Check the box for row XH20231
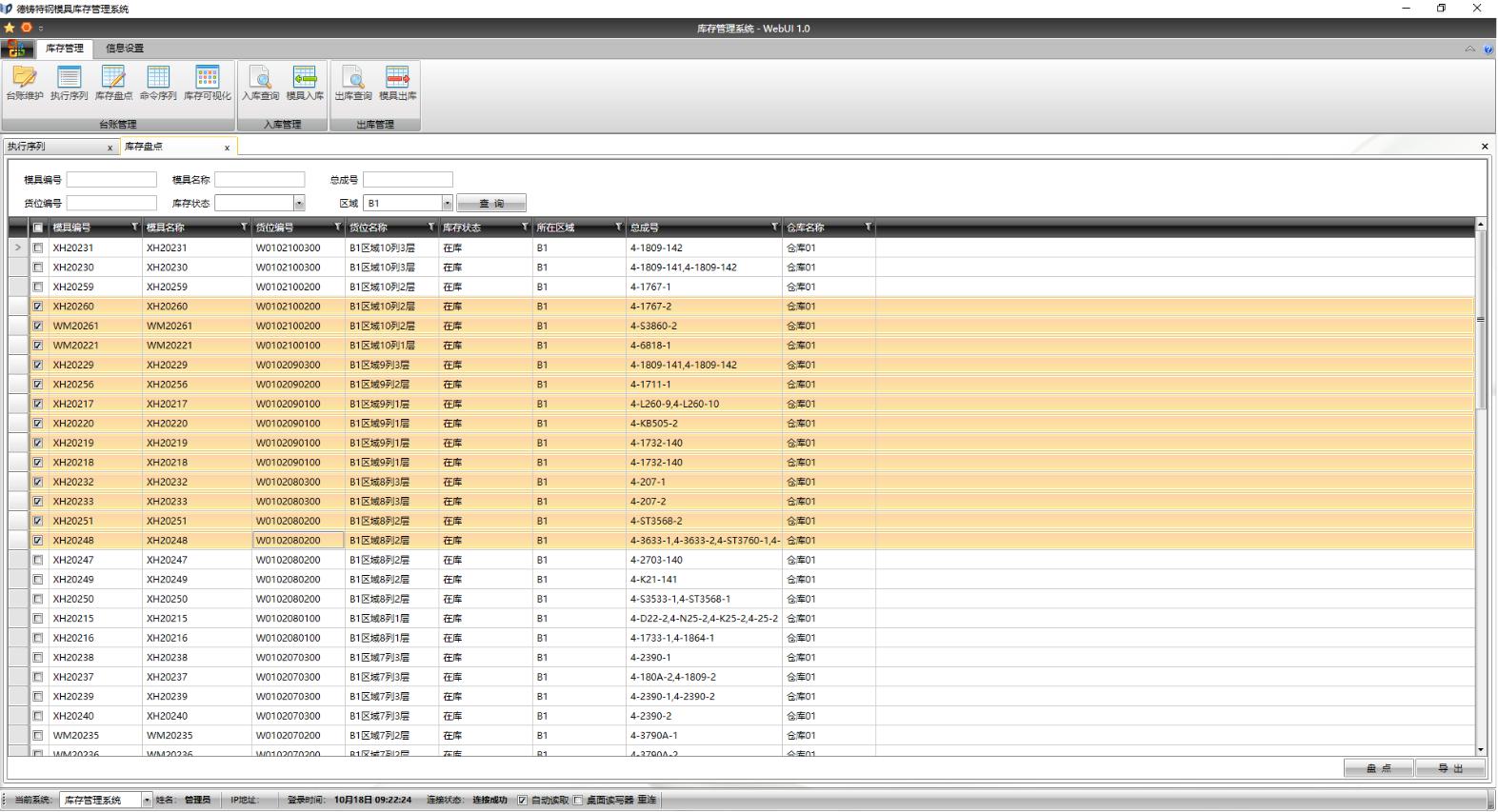 pyautogui.click(x=38, y=248)
